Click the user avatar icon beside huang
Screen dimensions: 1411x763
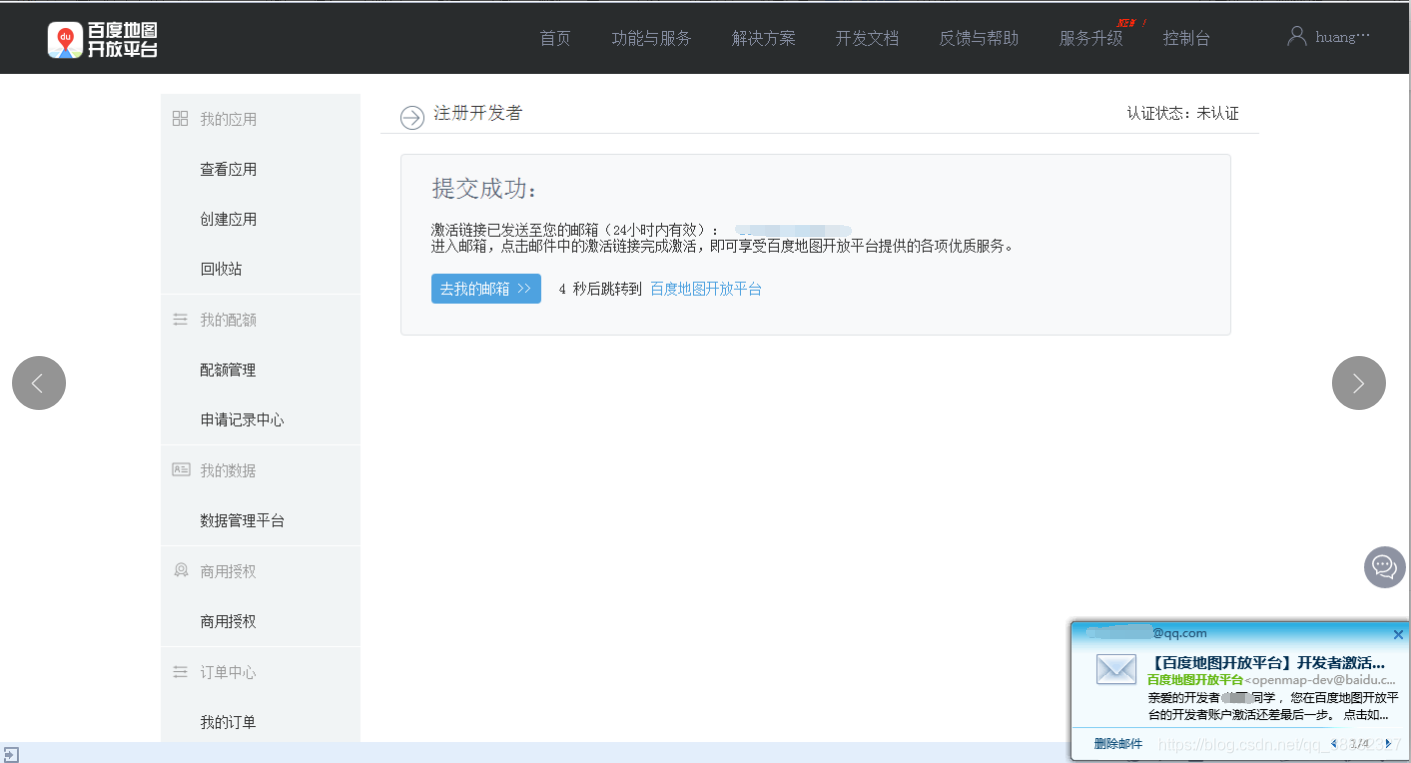coord(1297,36)
